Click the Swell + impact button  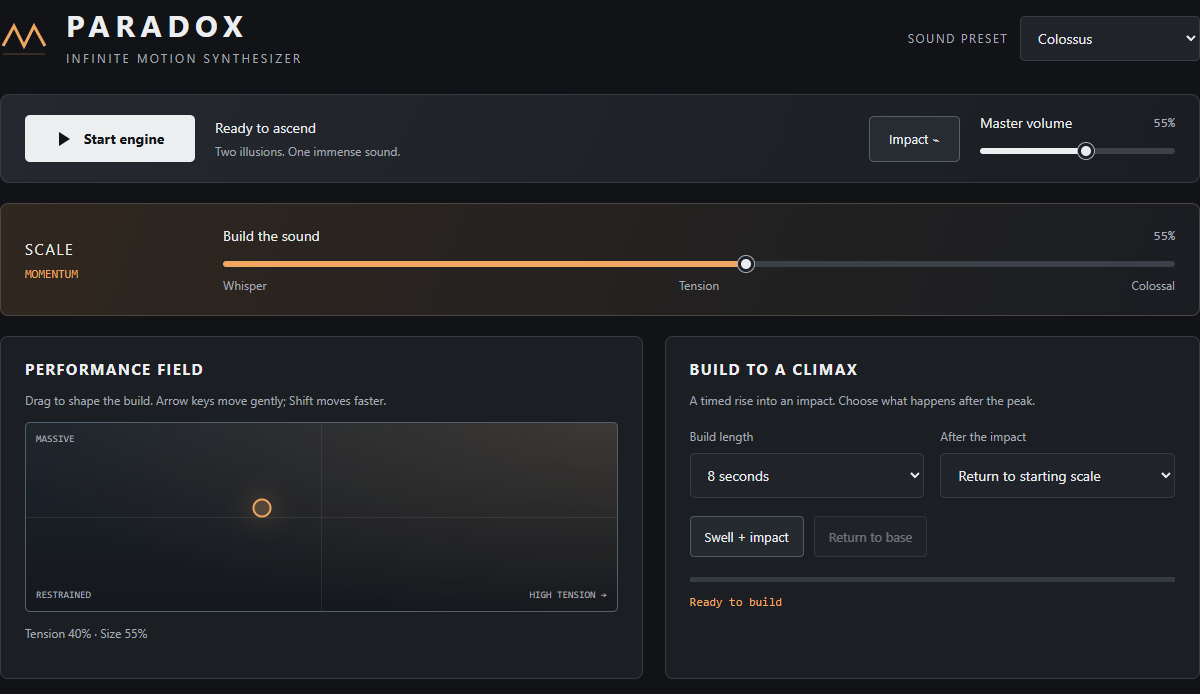pos(747,537)
